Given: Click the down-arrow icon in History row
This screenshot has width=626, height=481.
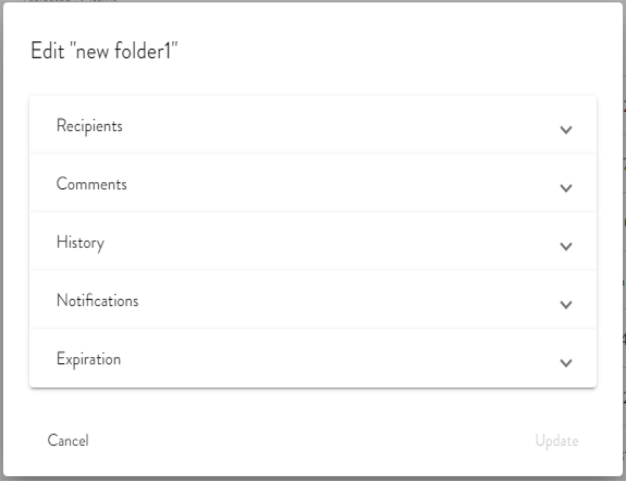Looking at the screenshot, I should coord(566,246).
